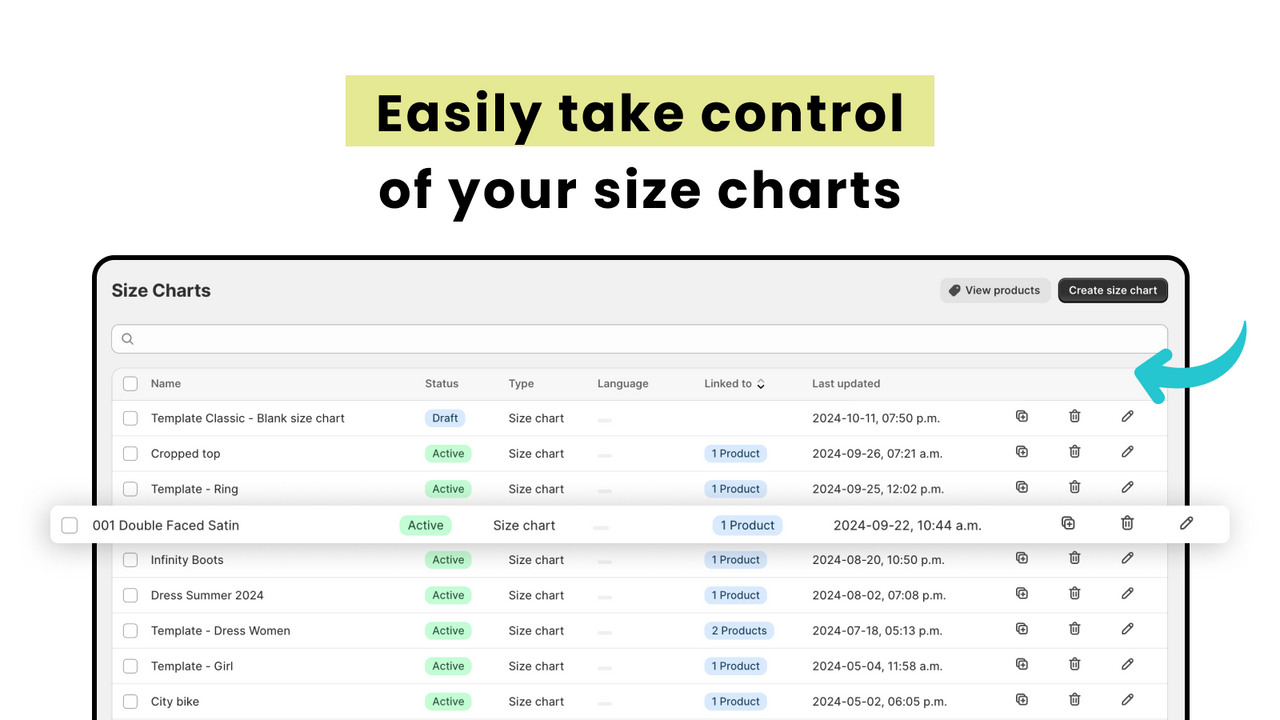Duplicate the Cropped top size chart

pos(1021,452)
